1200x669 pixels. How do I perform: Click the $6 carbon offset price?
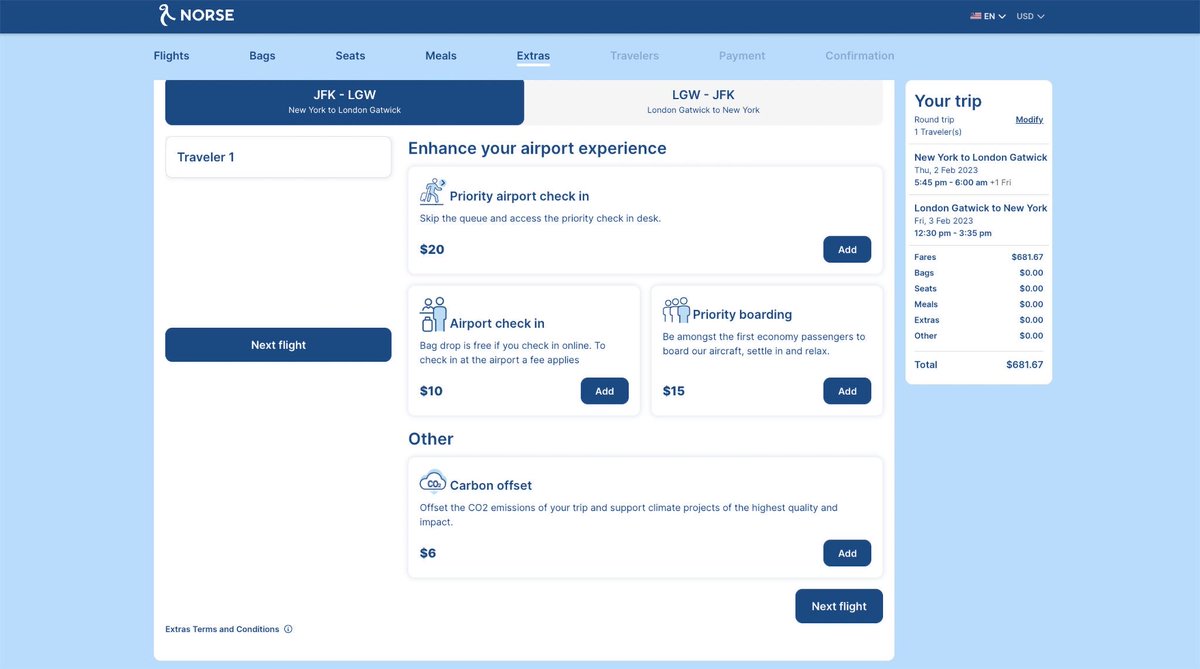pyautogui.click(x=428, y=553)
